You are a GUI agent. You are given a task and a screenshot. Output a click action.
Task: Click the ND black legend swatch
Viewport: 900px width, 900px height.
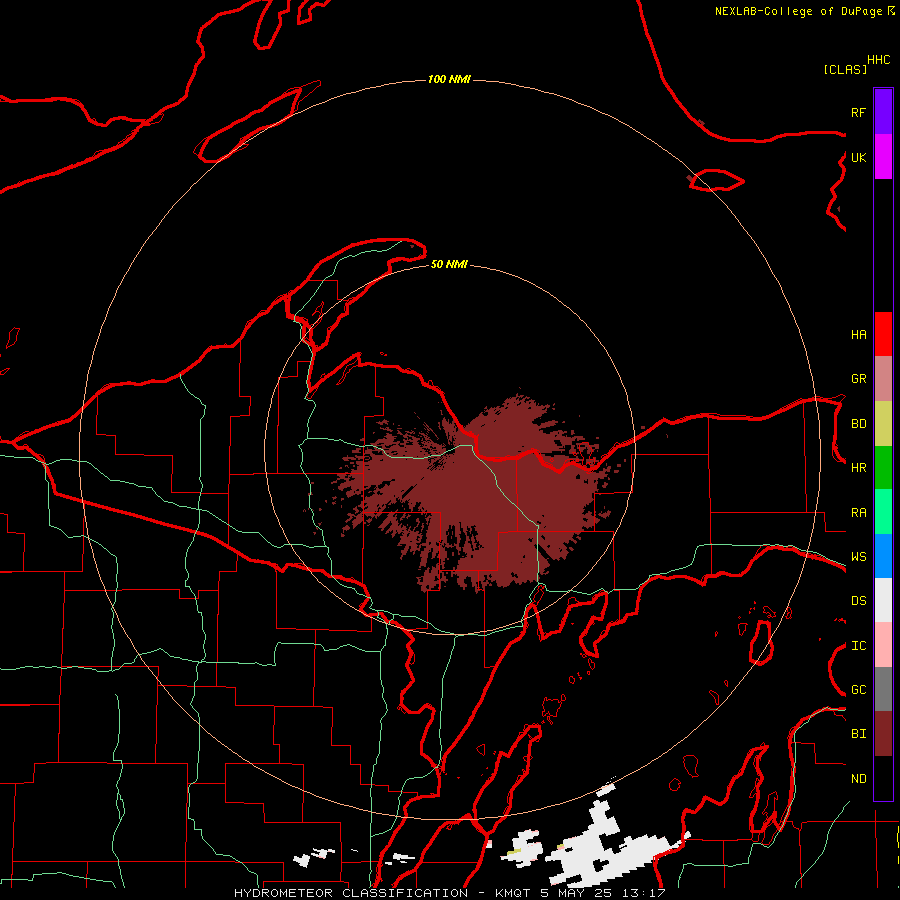point(883,778)
